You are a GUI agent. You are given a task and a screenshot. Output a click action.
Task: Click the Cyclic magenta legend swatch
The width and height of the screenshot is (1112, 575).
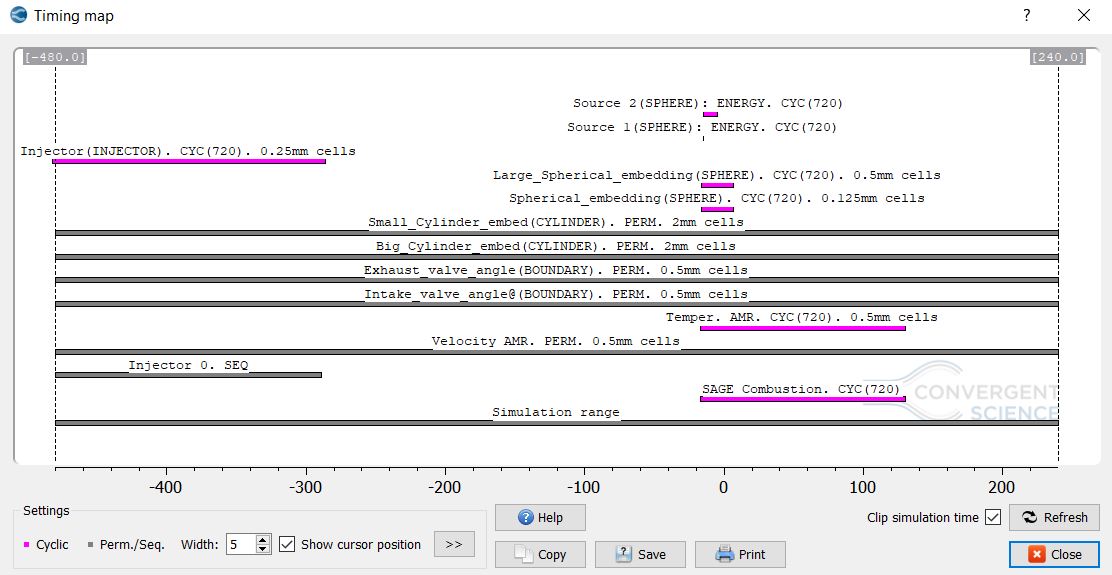coord(27,545)
